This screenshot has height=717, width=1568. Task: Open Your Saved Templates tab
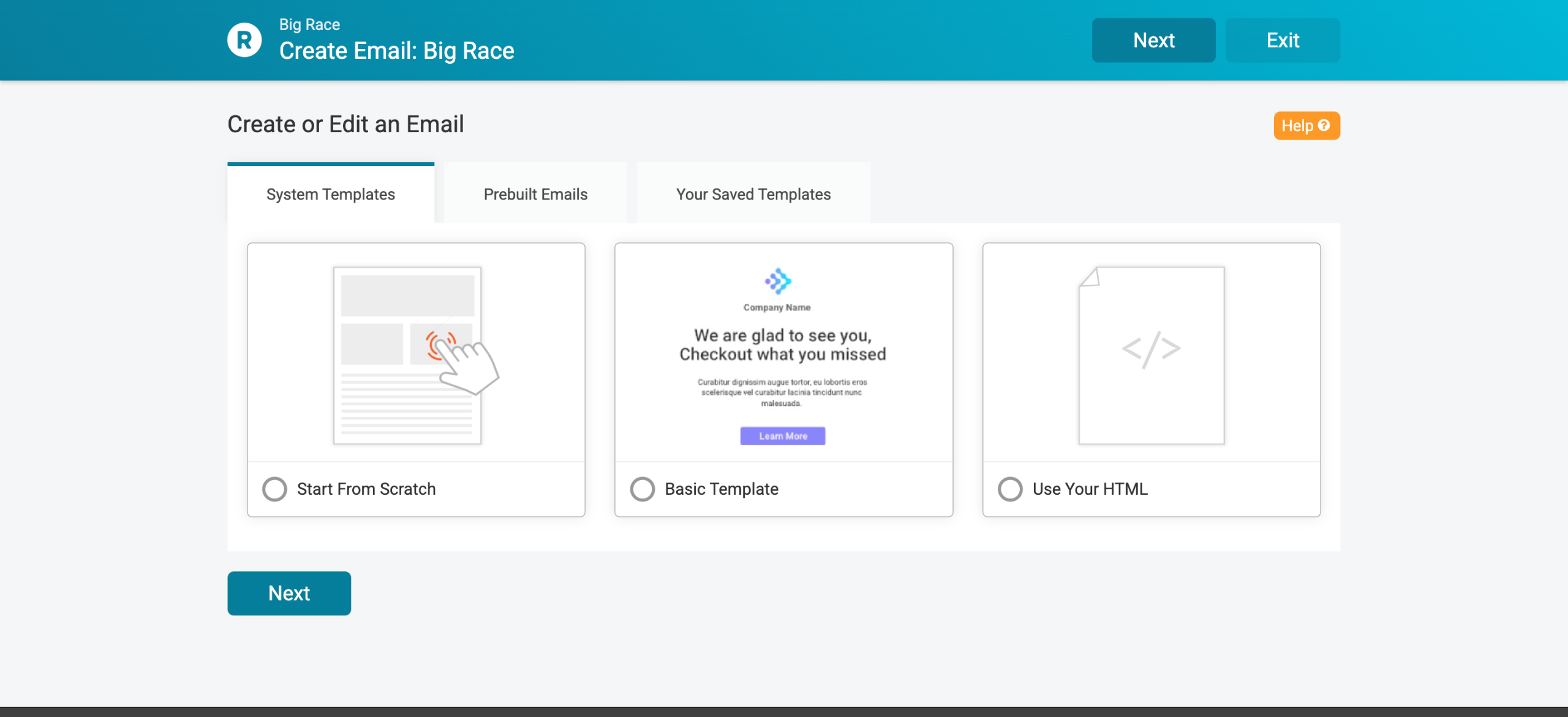[753, 194]
